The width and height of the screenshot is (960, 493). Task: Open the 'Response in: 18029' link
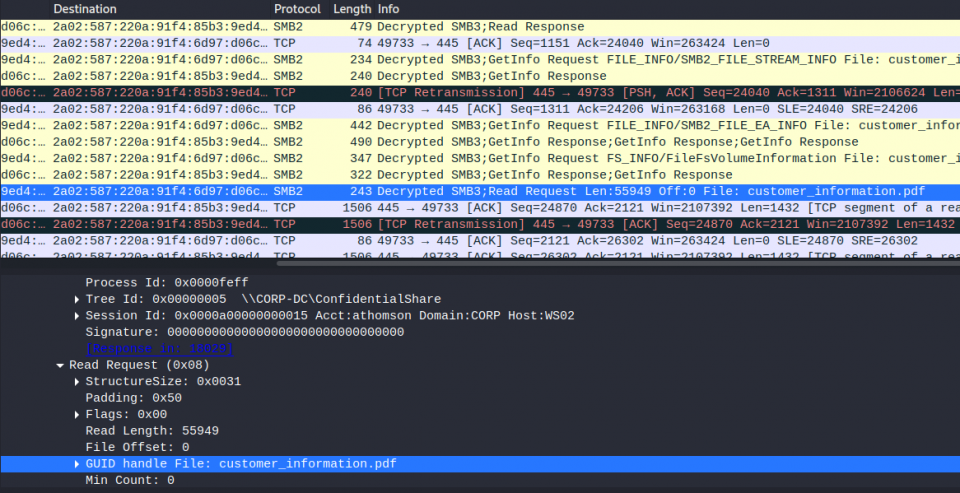[x=159, y=348]
